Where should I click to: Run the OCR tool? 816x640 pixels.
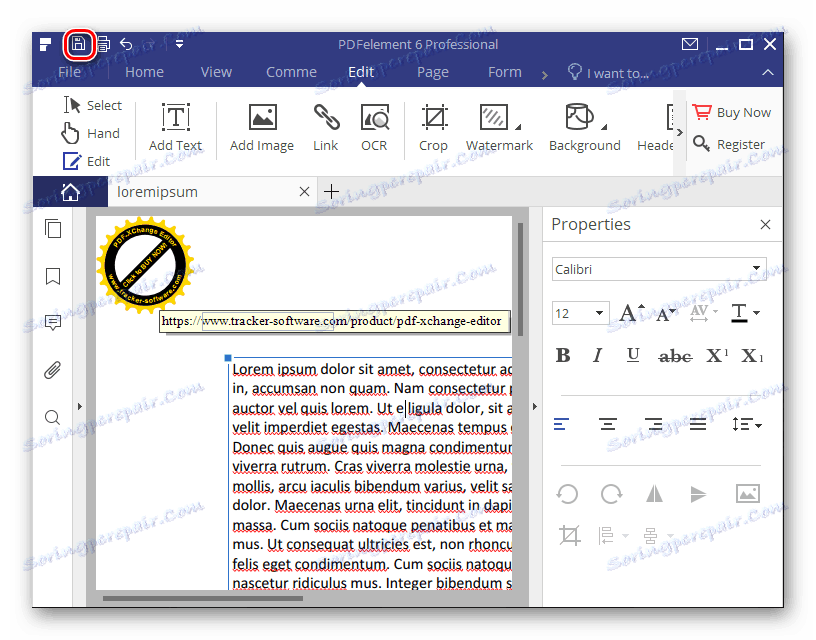[x=374, y=127]
